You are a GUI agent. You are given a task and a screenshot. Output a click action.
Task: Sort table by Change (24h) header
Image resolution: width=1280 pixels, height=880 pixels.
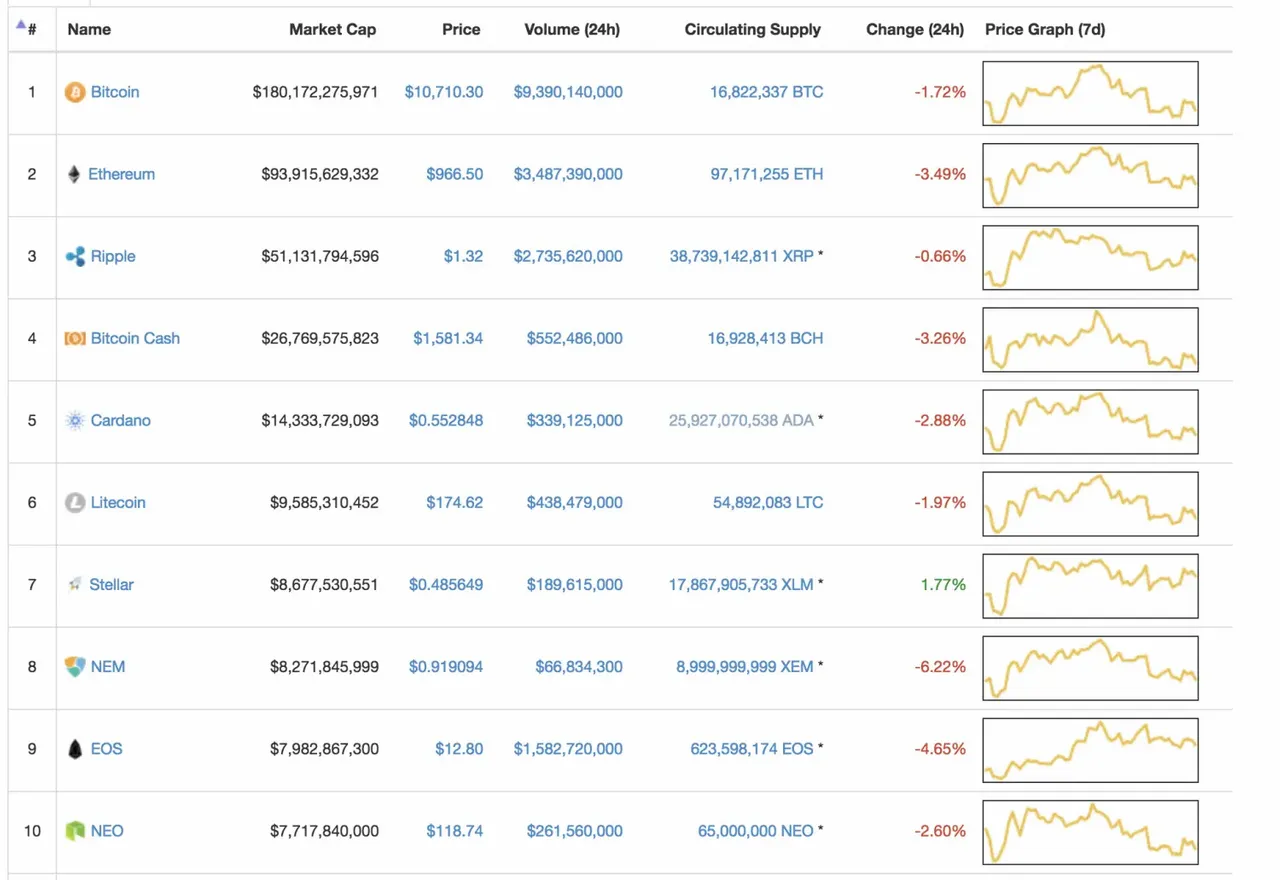tap(915, 29)
